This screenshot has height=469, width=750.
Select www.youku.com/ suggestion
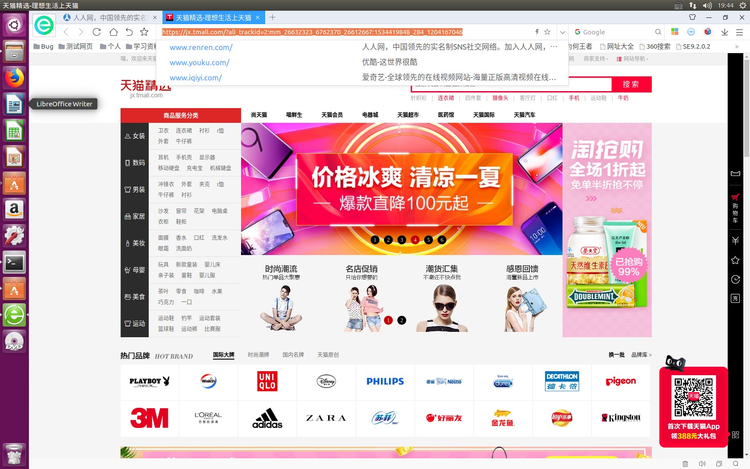click(199, 63)
